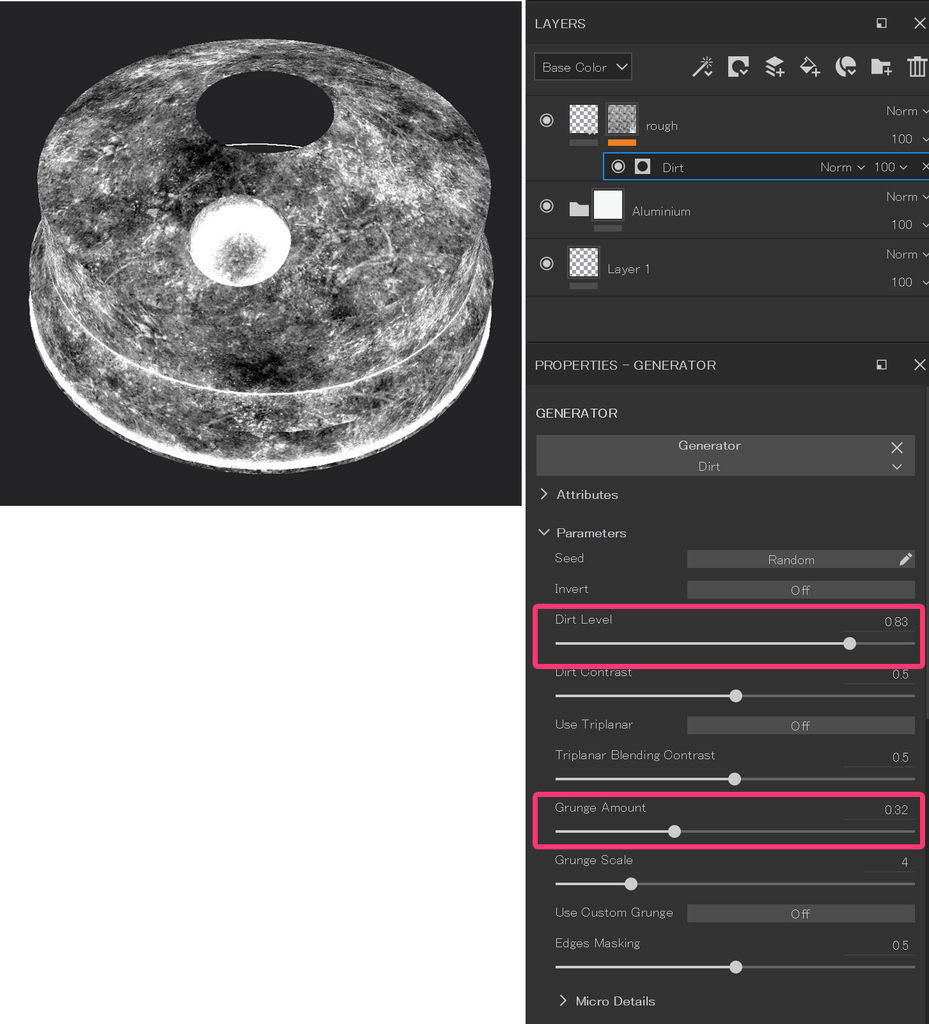This screenshot has height=1024, width=929.
Task: Click the Grunge Amount value field 0.32
Action: tap(896, 810)
